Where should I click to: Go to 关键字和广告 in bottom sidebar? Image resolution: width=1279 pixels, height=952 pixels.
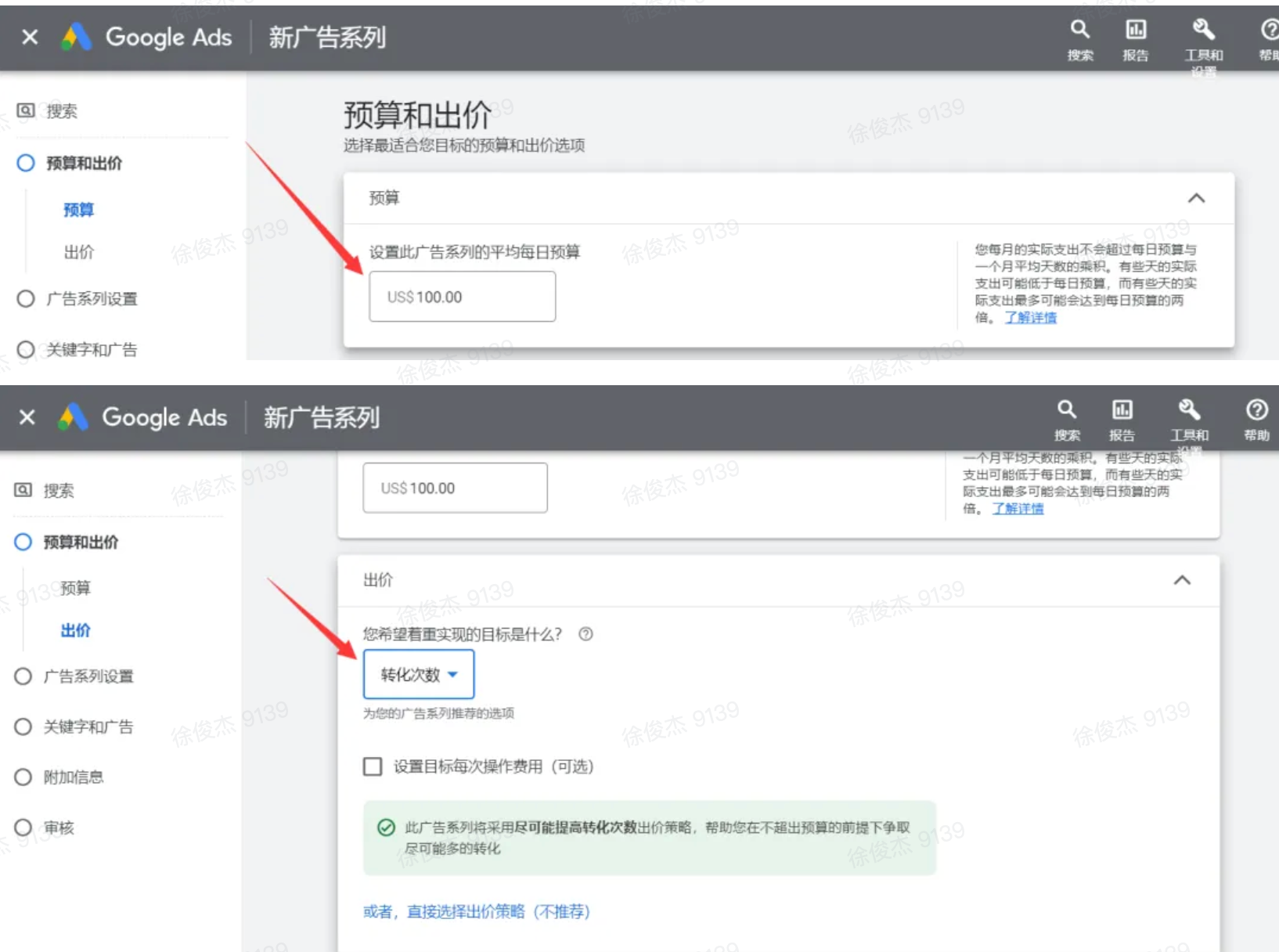point(88,727)
